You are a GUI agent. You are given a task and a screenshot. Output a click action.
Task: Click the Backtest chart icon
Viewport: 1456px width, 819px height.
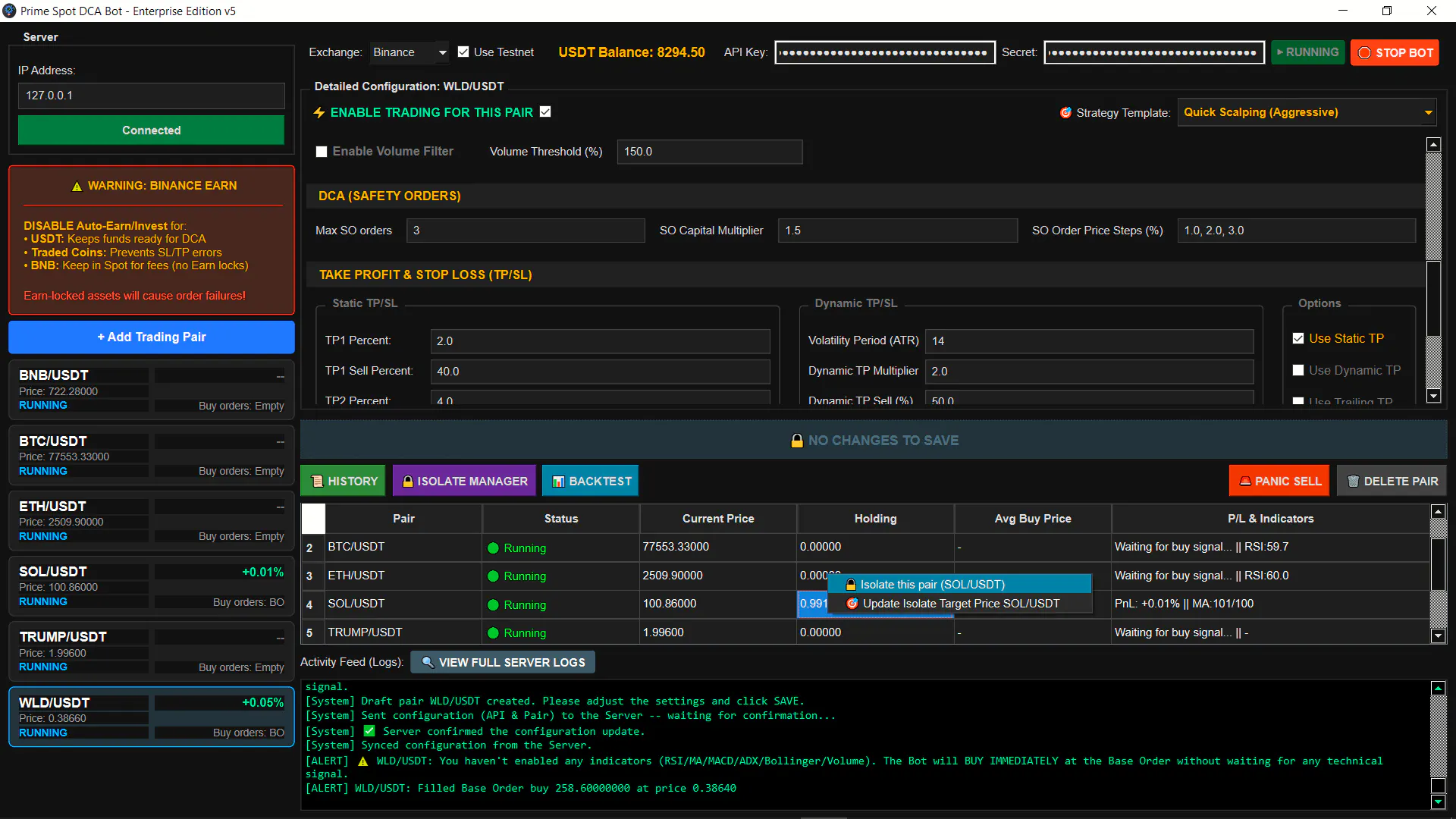[x=558, y=482]
